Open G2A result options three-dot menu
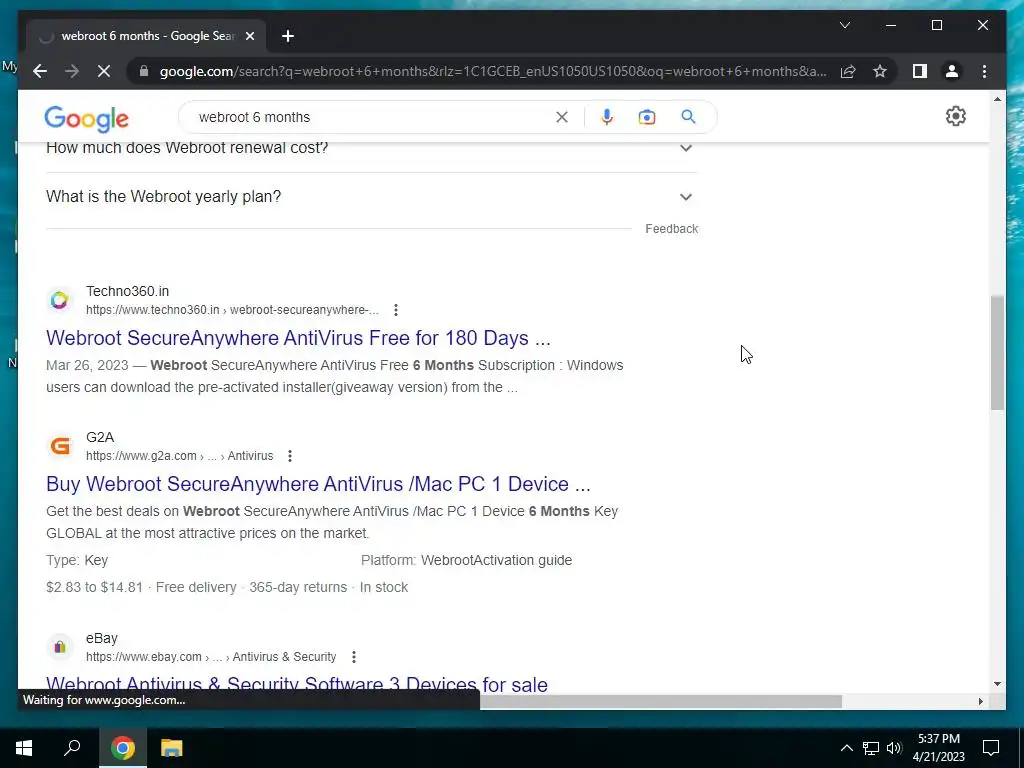Image resolution: width=1024 pixels, height=768 pixels. (x=290, y=456)
